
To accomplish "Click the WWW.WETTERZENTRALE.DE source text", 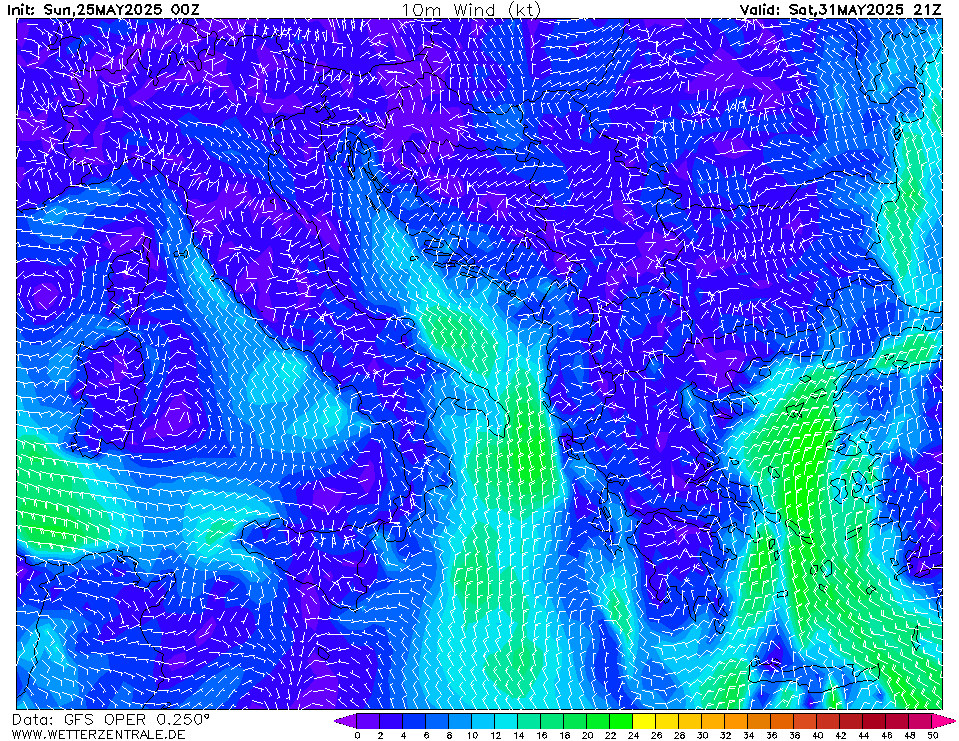I will pos(98,734).
